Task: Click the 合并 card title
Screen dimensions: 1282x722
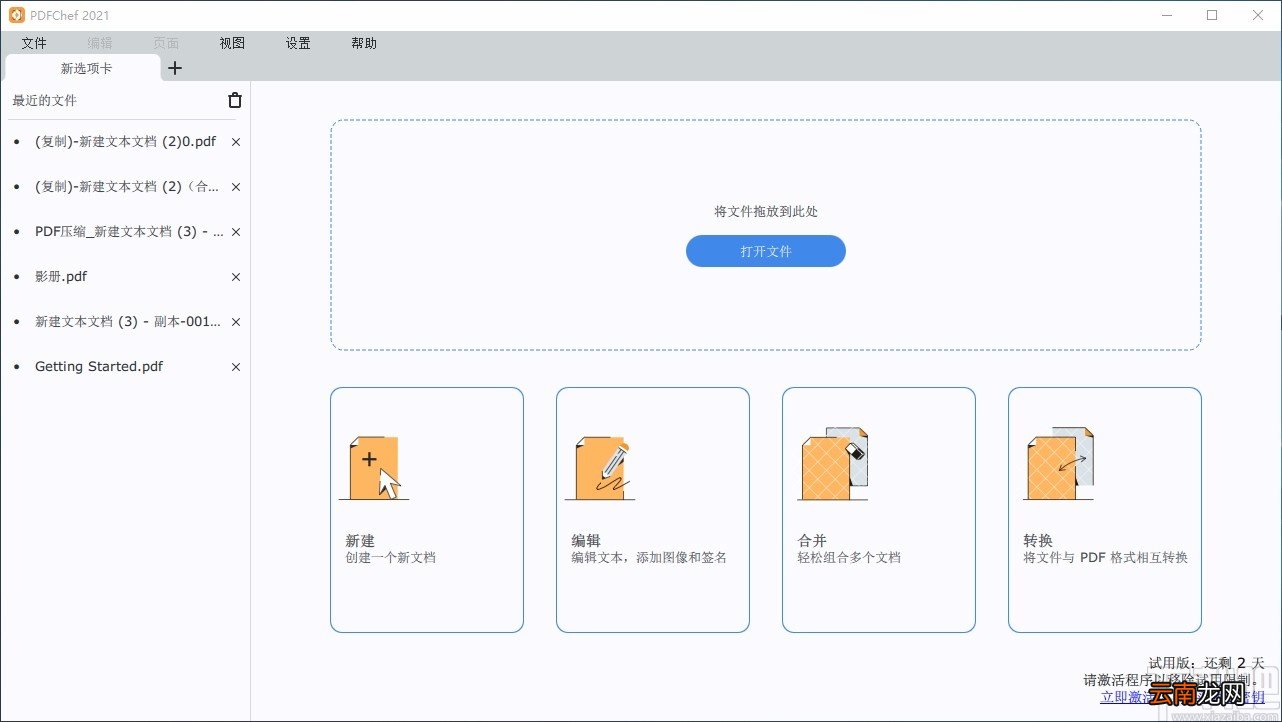Action: click(x=812, y=540)
